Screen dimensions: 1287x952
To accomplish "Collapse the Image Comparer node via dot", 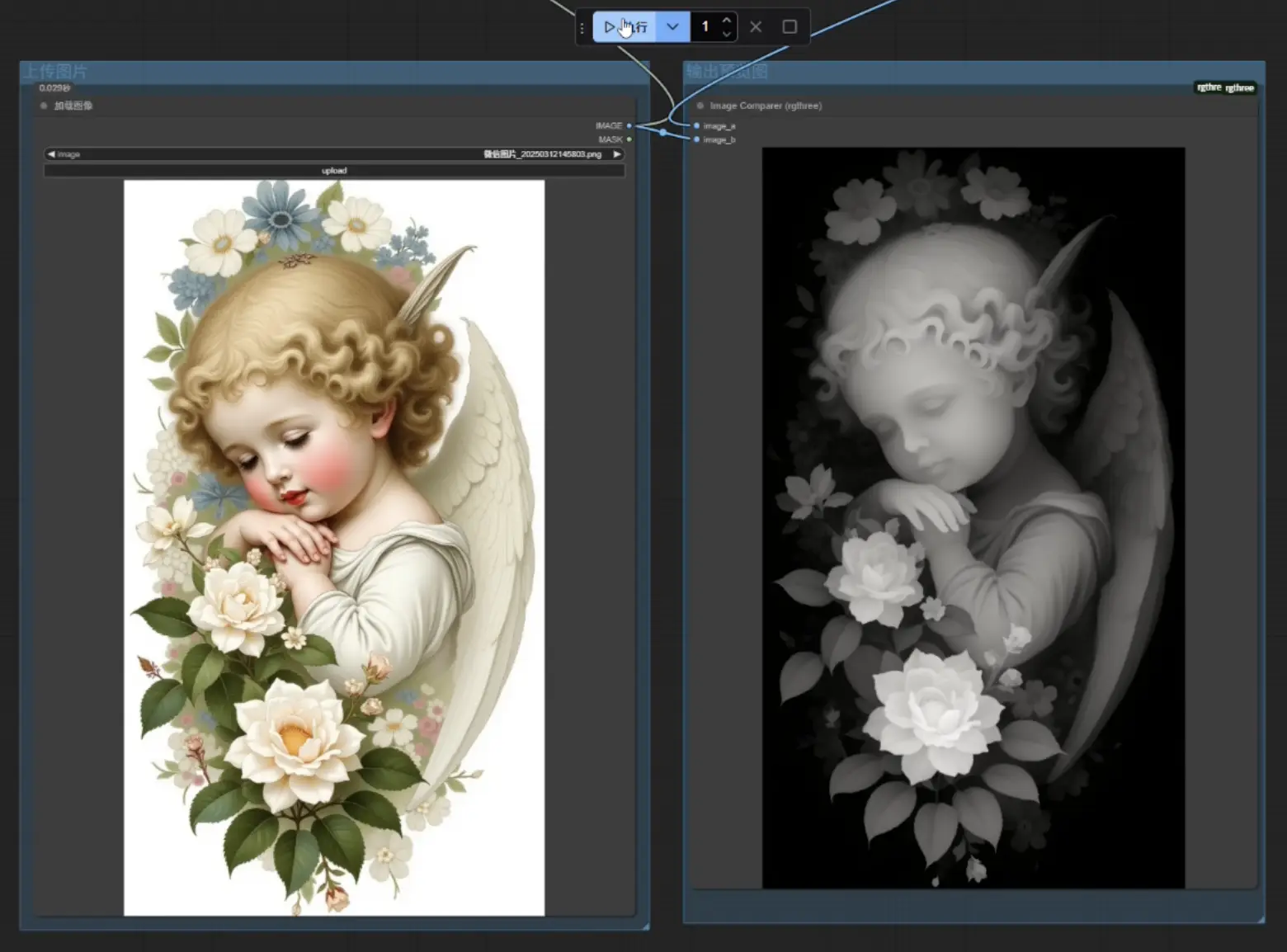I will tap(700, 106).
